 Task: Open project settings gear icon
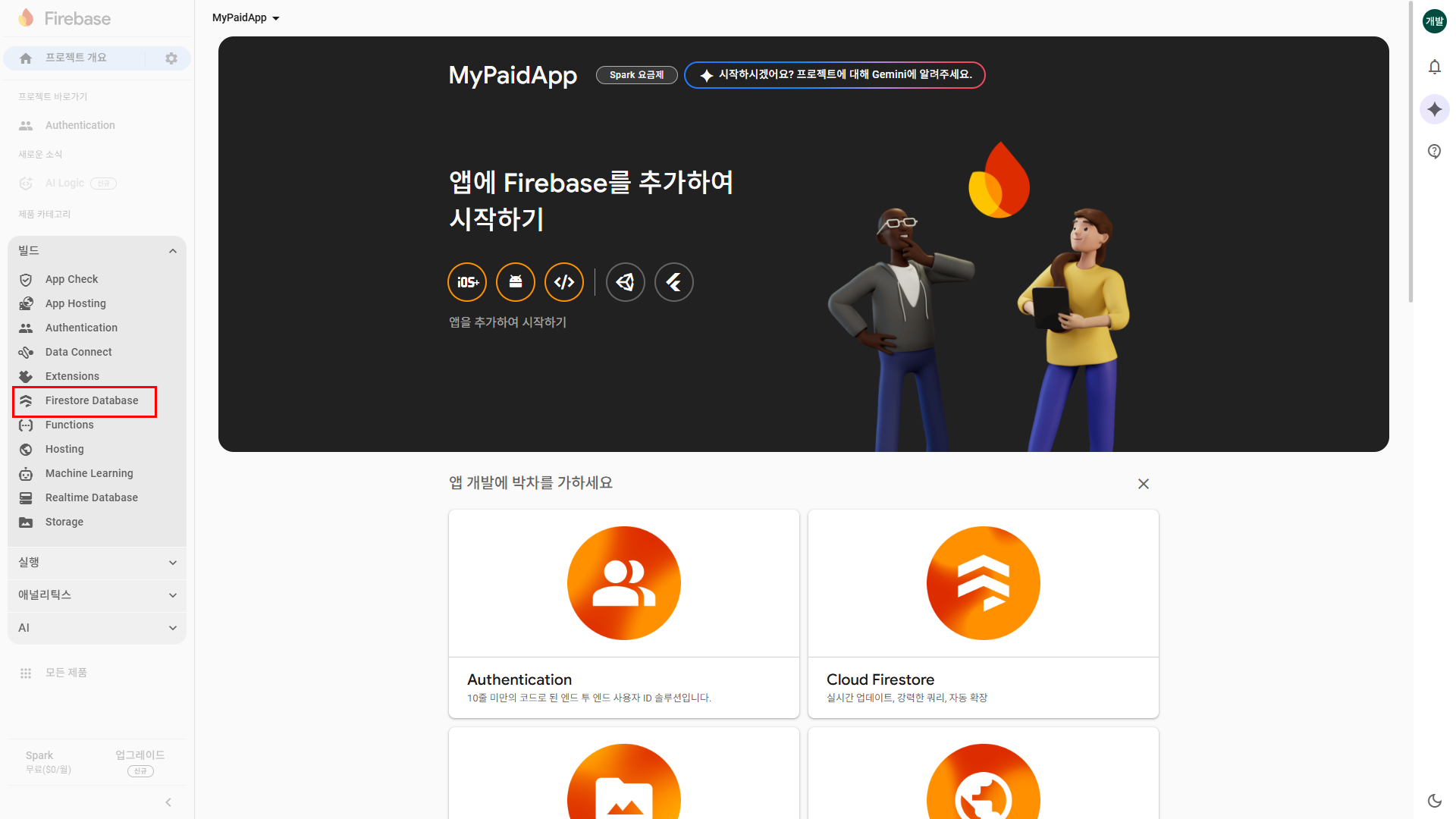(171, 58)
